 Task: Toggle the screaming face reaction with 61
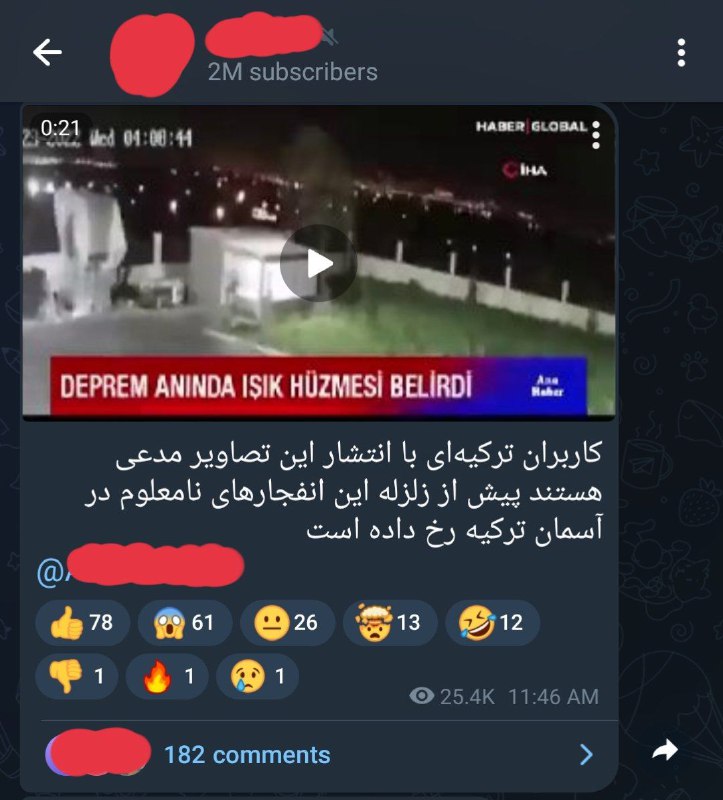pyautogui.click(x=185, y=622)
